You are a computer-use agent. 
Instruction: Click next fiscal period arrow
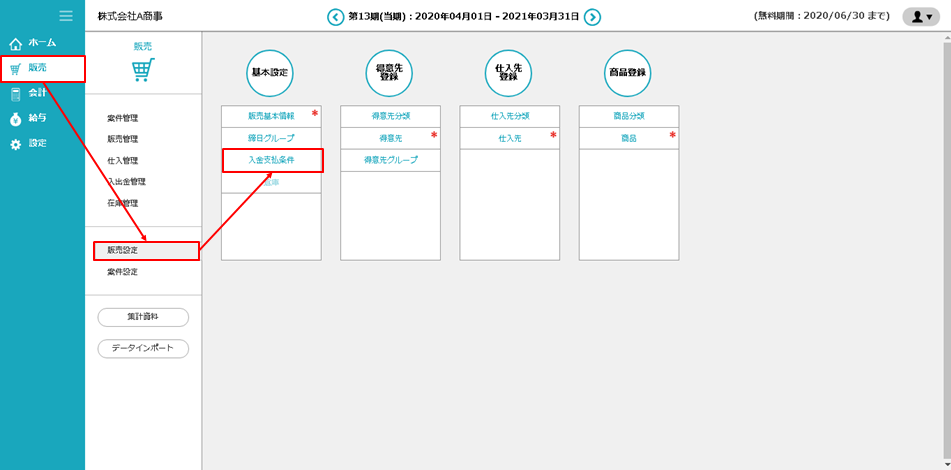tap(592, 16)
